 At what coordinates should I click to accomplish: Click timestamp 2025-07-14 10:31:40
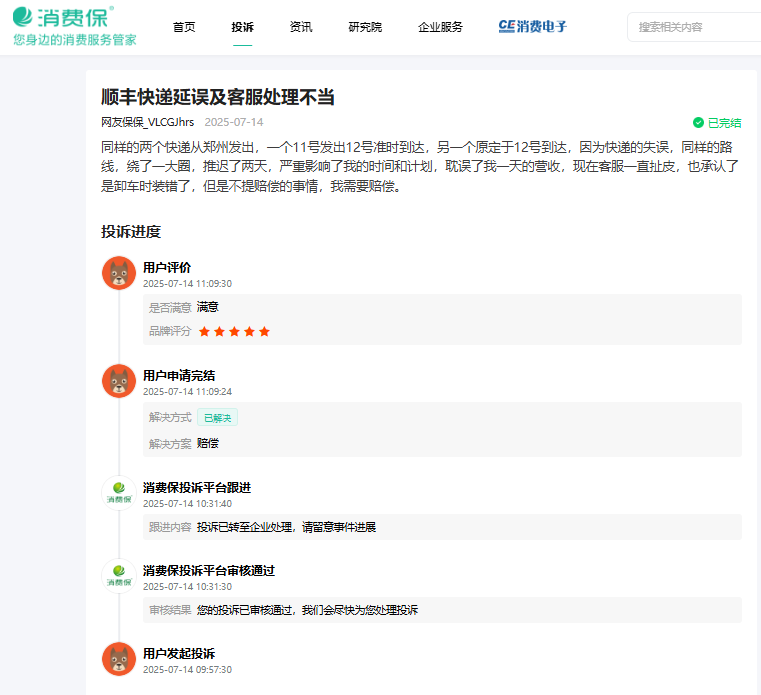[x=187, y=504]
